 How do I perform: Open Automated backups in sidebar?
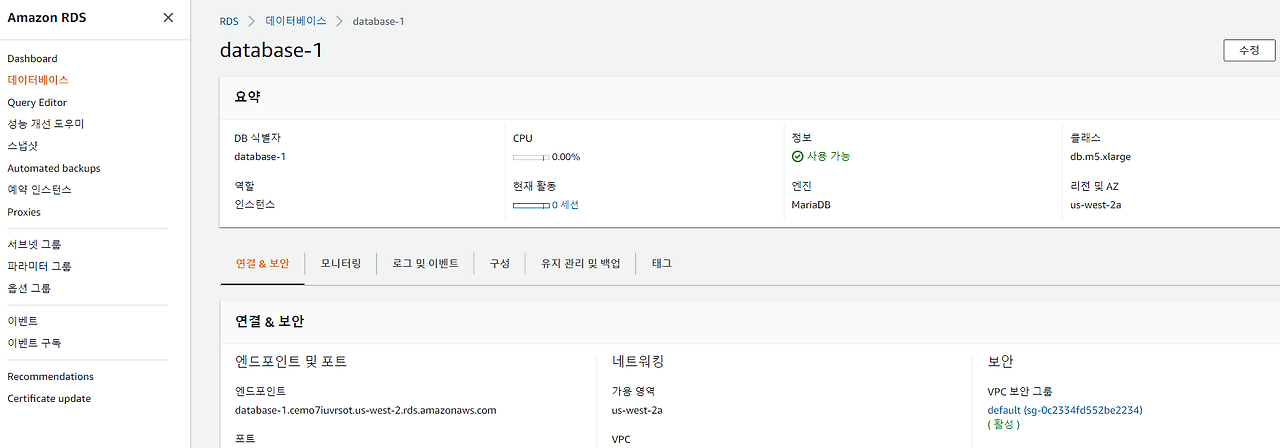(x=54, y=169)
